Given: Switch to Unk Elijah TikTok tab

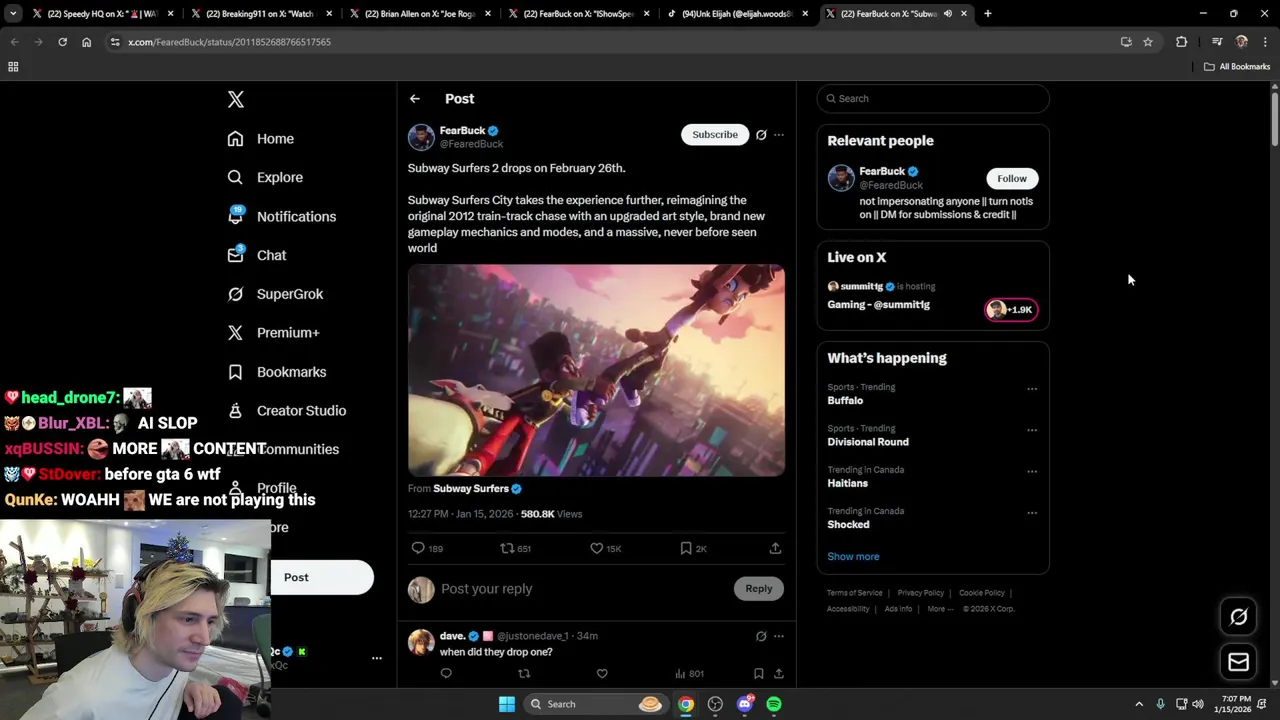Looking at the screenshot, I should pyautogui.click(x=737, y=14).
